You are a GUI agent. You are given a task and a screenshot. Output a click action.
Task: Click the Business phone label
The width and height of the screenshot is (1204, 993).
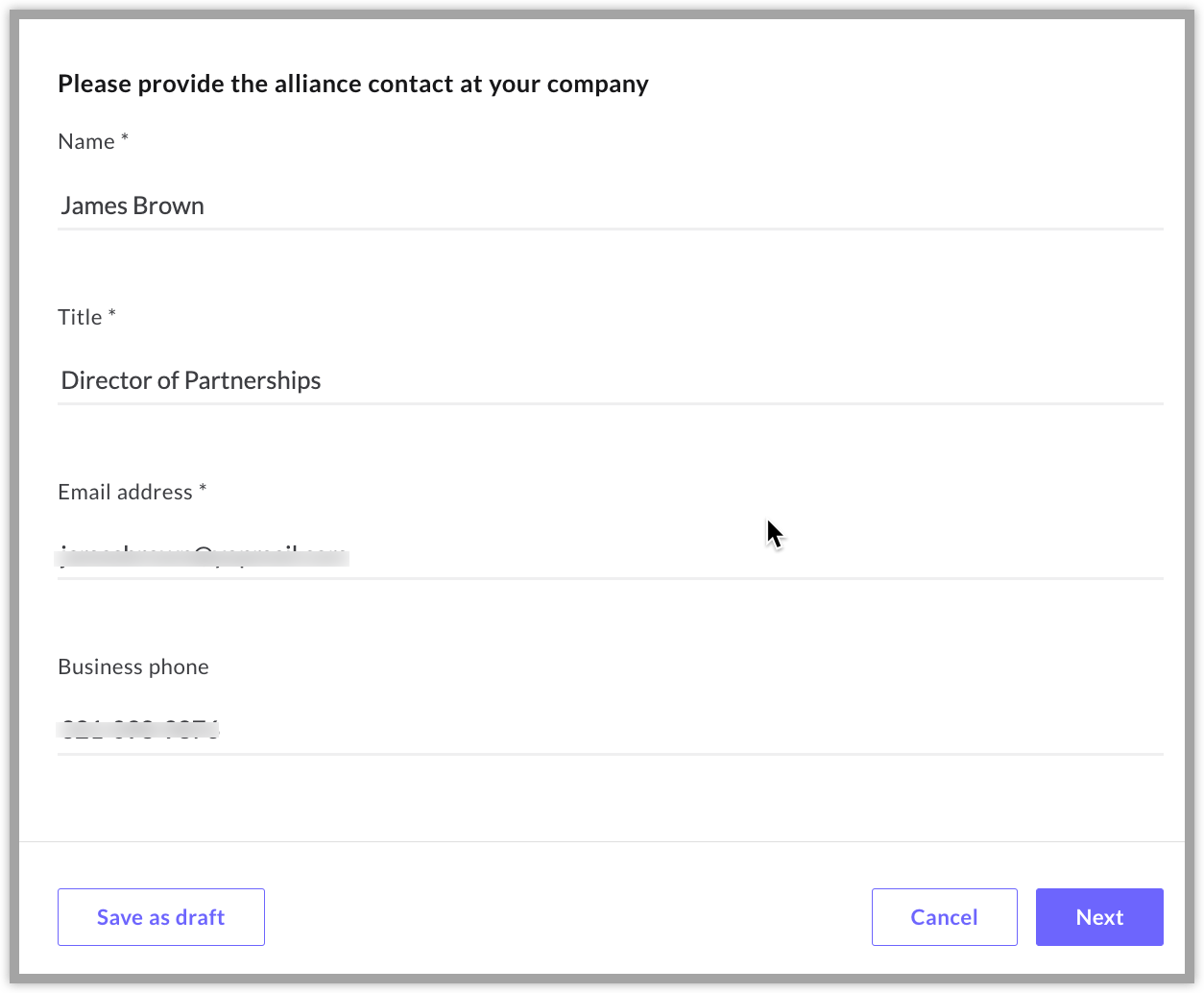click(133, 666)
